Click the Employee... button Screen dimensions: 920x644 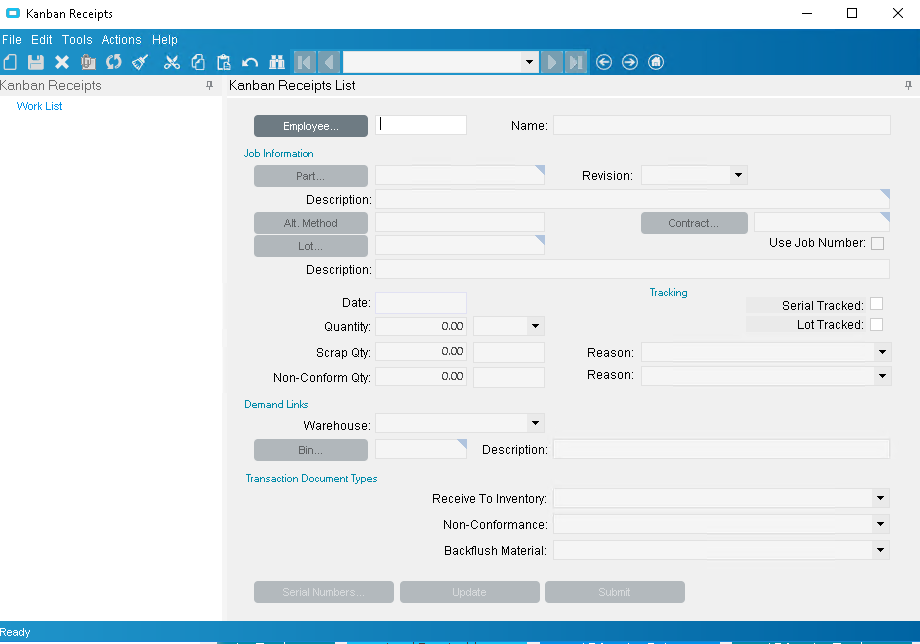pos(311,126)
